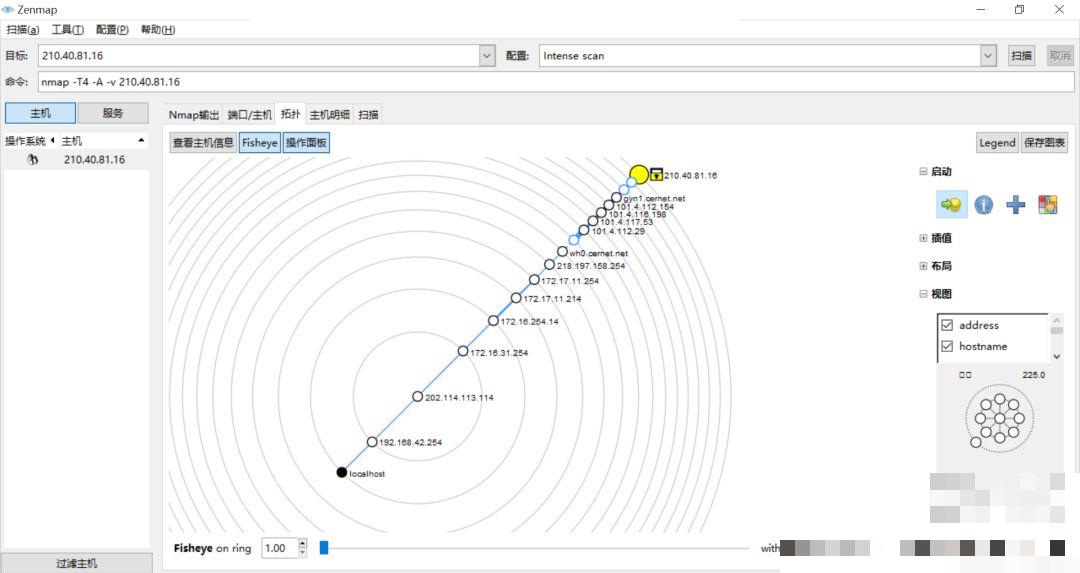Image resolution: width=1080 pixels, height=573 pixels.
Task: Open the 配置(P) menu
Action: tap(112, 30)
